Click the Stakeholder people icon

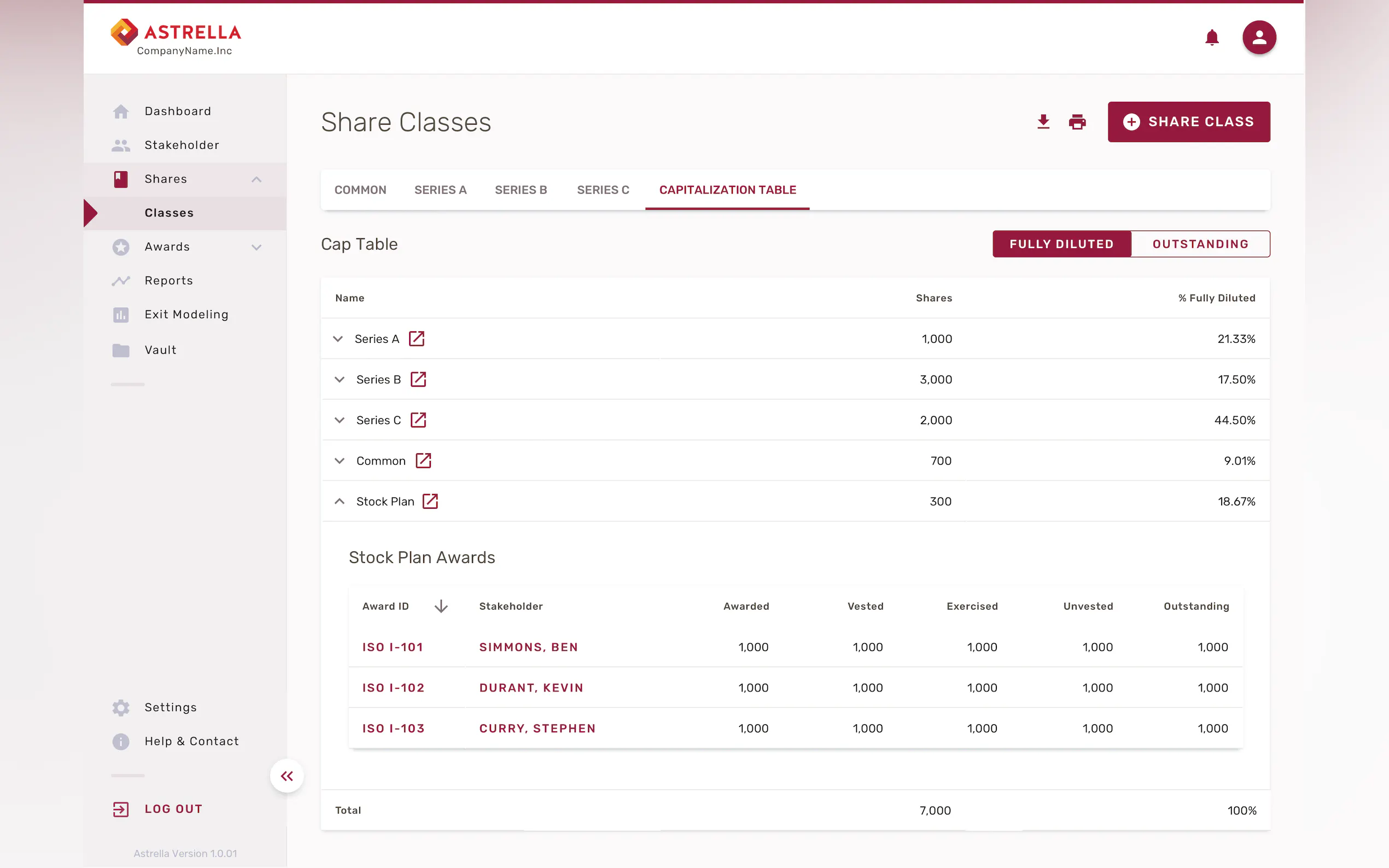tap(121, 145)
